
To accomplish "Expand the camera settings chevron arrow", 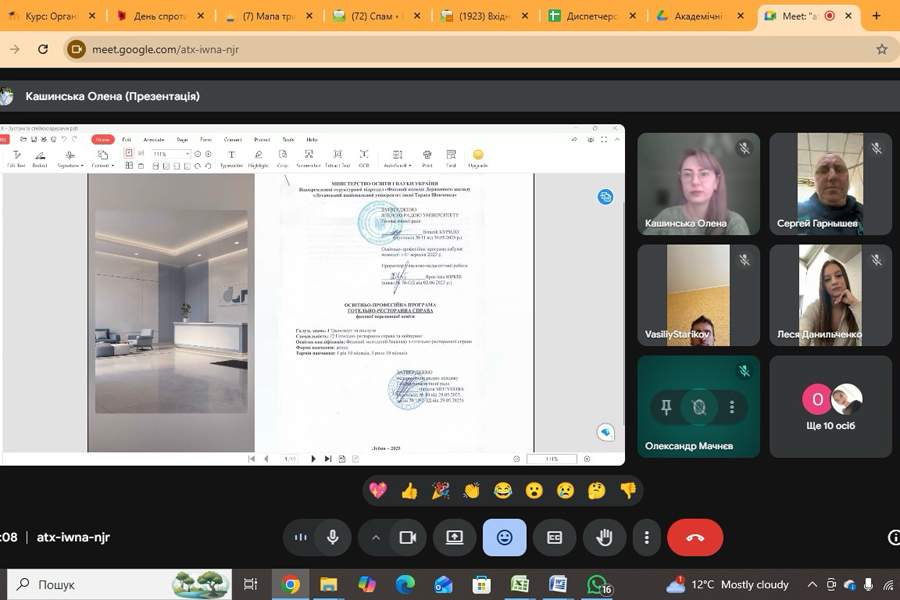I will click(376, 537).
